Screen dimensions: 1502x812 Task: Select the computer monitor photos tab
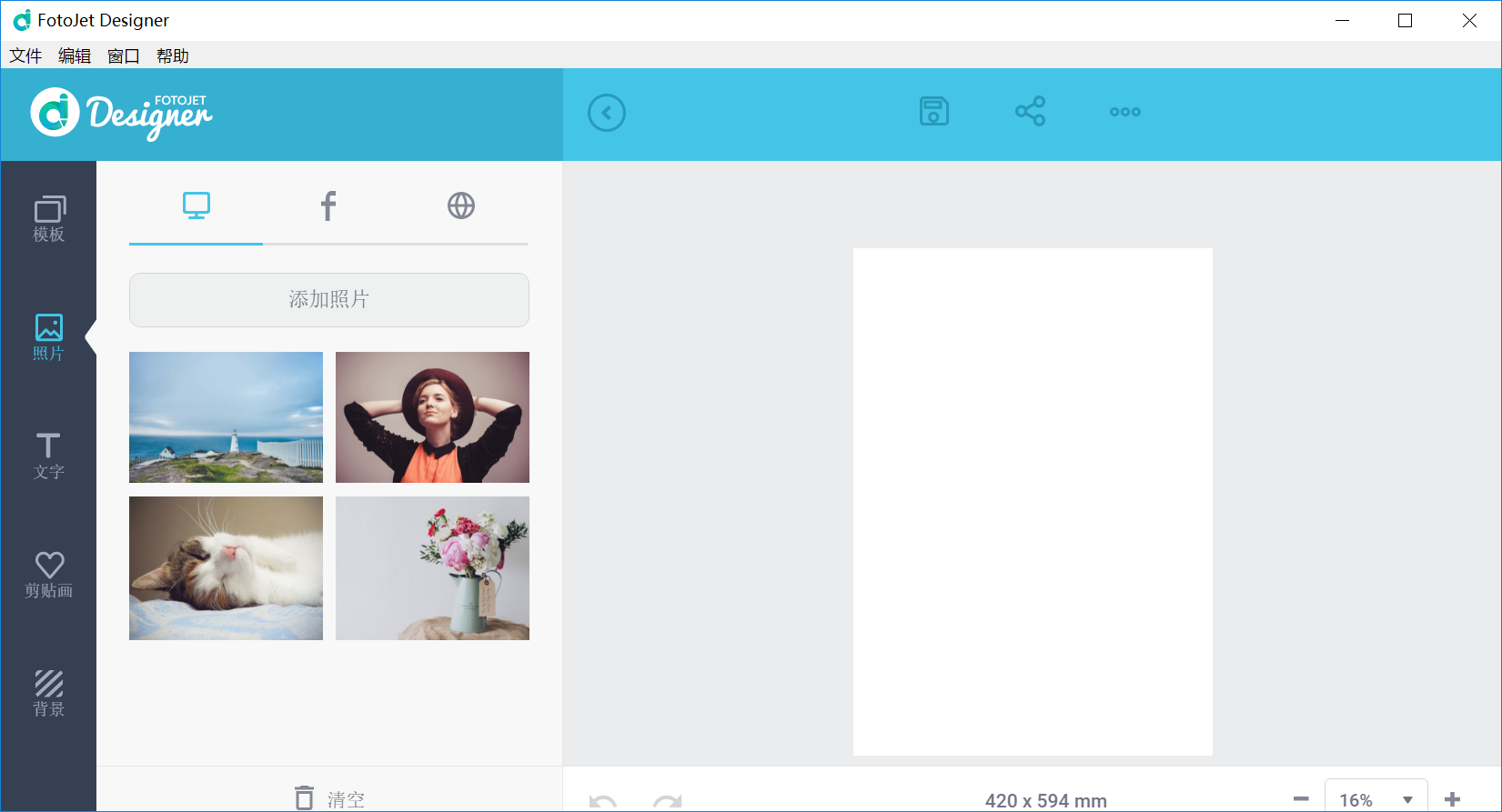pos(196,206)
